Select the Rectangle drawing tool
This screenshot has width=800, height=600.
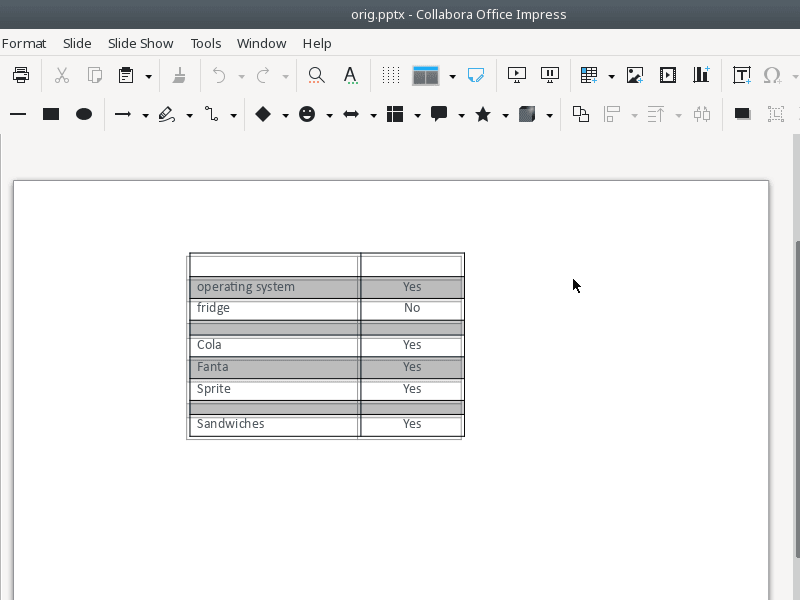(x=51, y=114)
